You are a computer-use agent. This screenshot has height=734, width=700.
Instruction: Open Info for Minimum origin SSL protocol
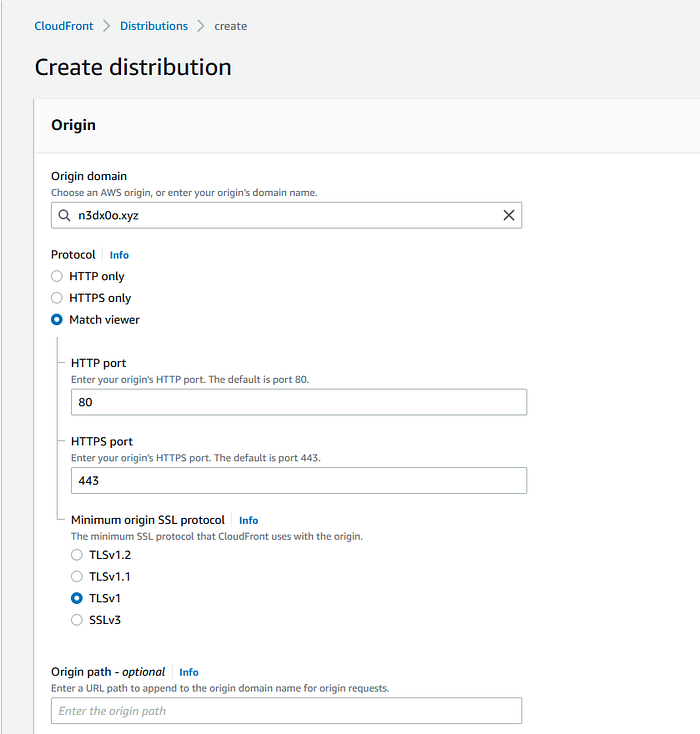tap(248, 520)
